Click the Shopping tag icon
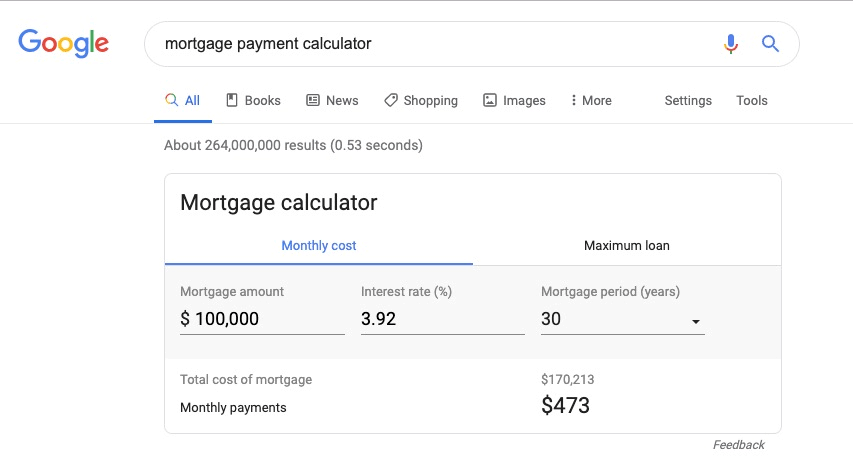Image resolution: width=853 pixels, height=470 pixels. (391, 100)
